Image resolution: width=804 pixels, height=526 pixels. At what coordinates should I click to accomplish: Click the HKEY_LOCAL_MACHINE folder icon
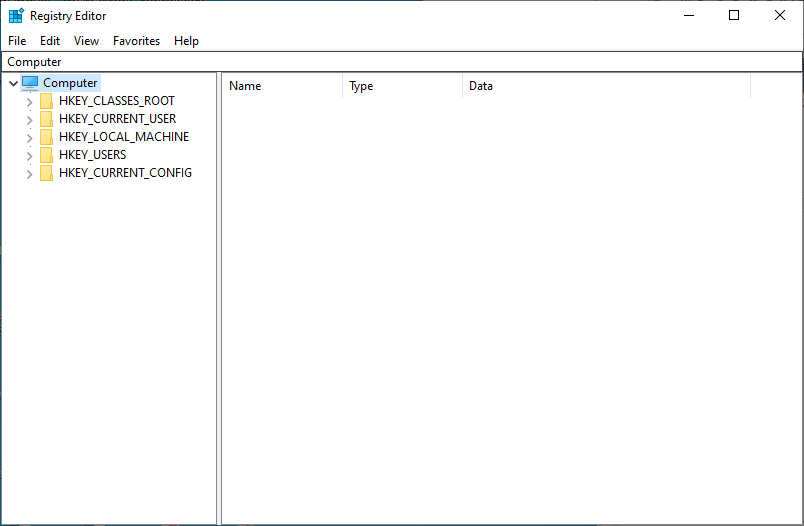click(46, 137)
